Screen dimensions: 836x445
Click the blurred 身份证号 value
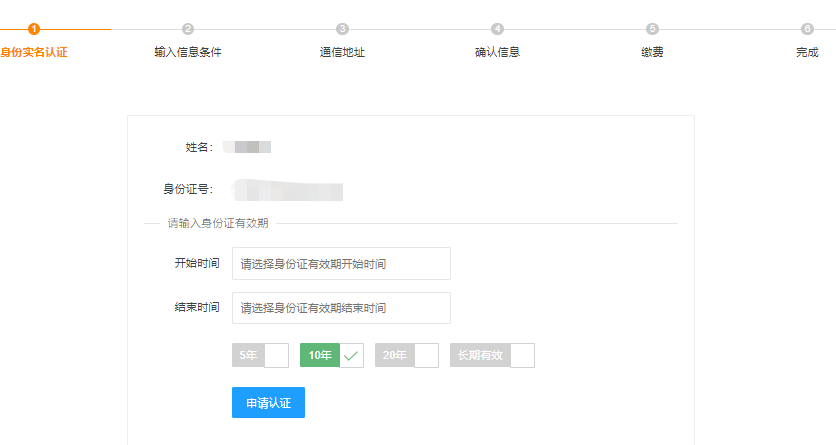[x=288, y=189]
